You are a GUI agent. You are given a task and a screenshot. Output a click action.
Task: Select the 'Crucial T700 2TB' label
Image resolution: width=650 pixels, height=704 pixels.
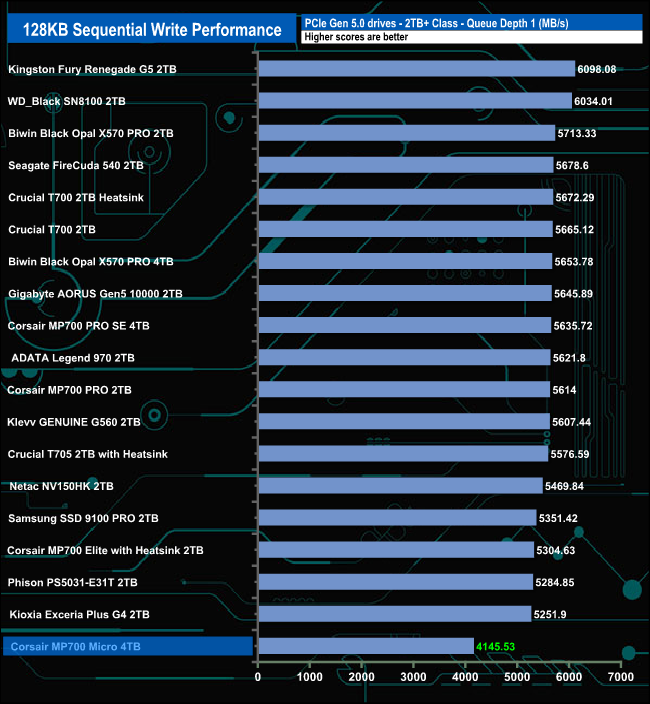(x=52, y=229)
